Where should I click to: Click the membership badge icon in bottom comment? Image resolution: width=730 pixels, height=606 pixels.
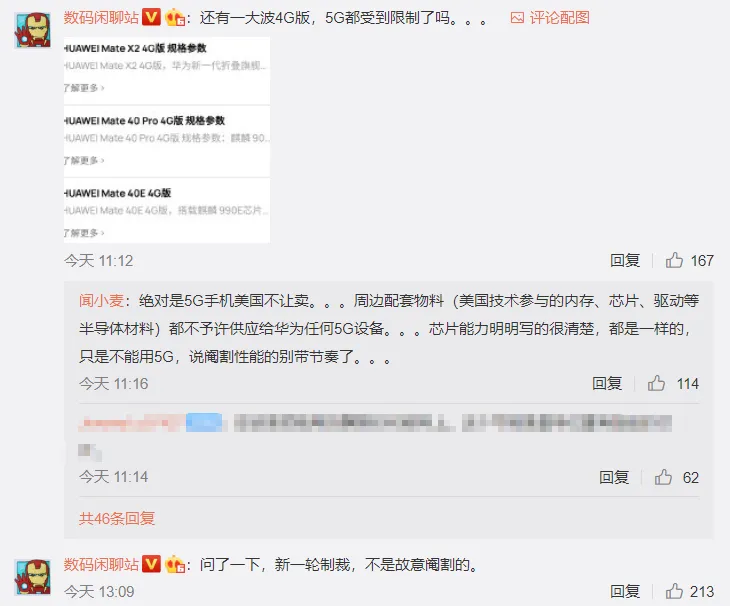pyautogui.click(x=175, y=565)
